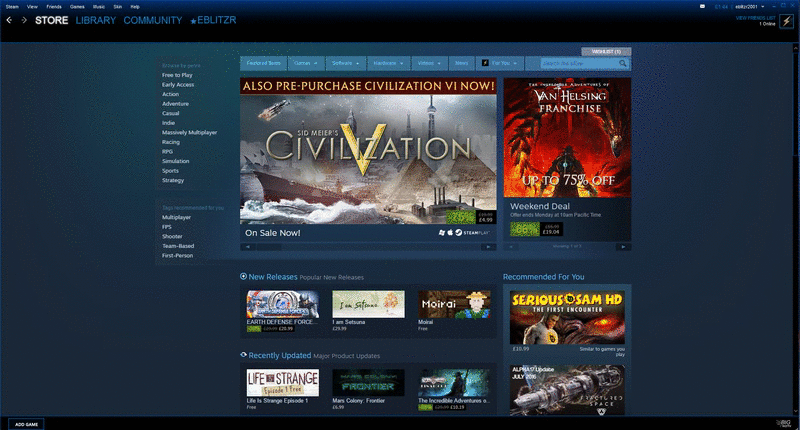
Task: Open the Help menu
Action: tap(135, 7)
